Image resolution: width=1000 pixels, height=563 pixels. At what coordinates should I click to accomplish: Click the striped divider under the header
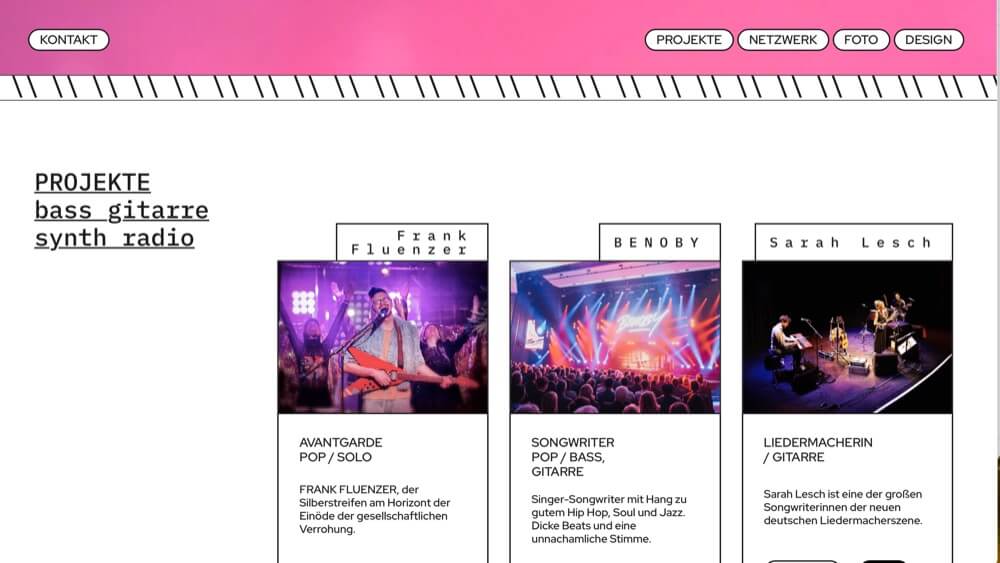pyautogui.click(x=498, y=87)
